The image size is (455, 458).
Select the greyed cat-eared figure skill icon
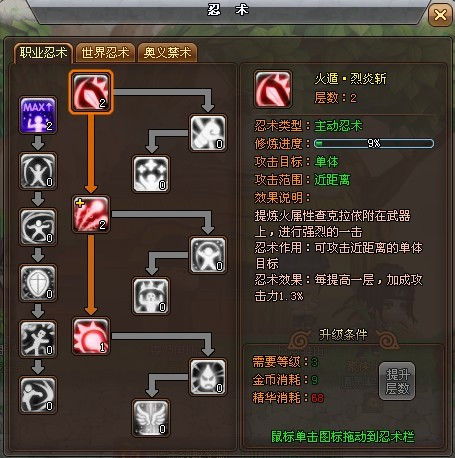coord(151,296)
